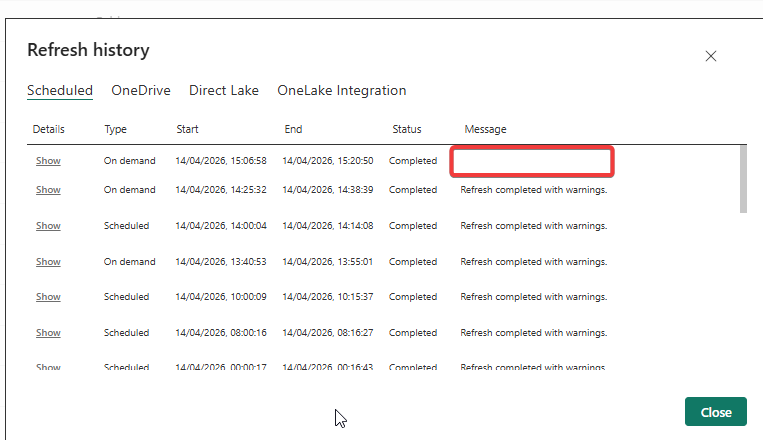
Task: Click the green Close button
Action: click(715, 412)
